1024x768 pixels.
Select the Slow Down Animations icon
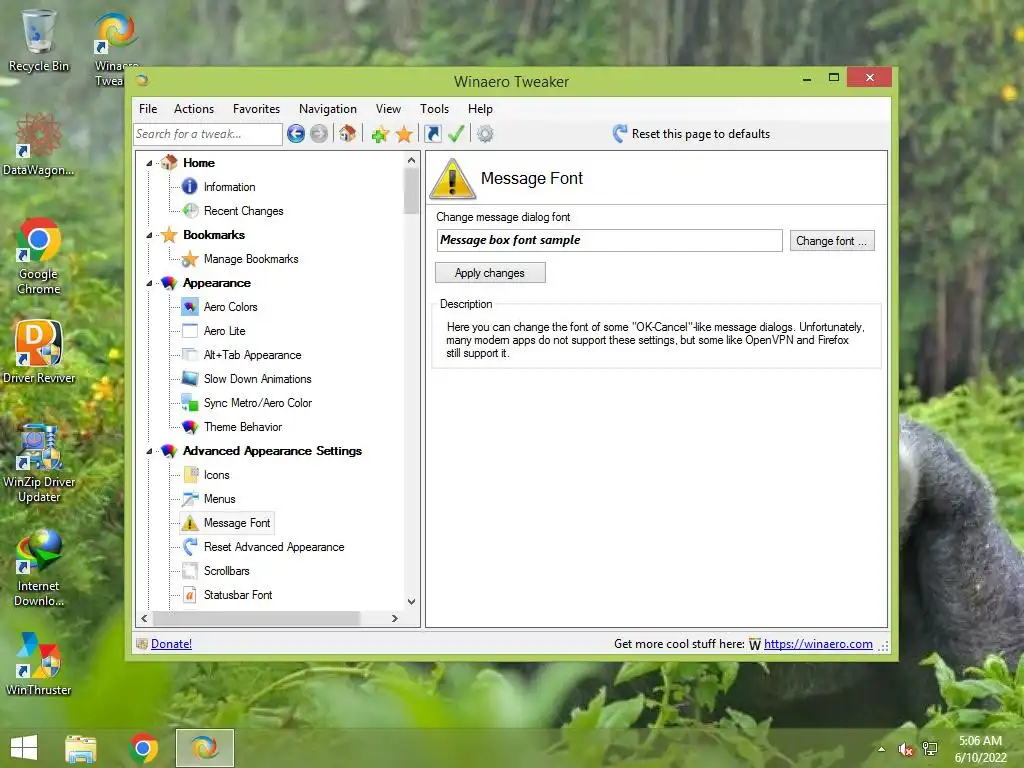pyautogui.click(x=190, y=379)
